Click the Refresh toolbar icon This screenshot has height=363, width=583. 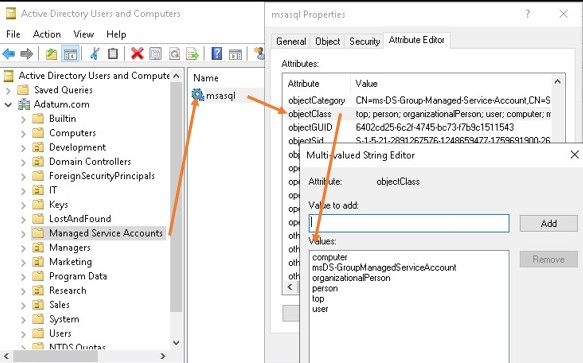[174, 54]
